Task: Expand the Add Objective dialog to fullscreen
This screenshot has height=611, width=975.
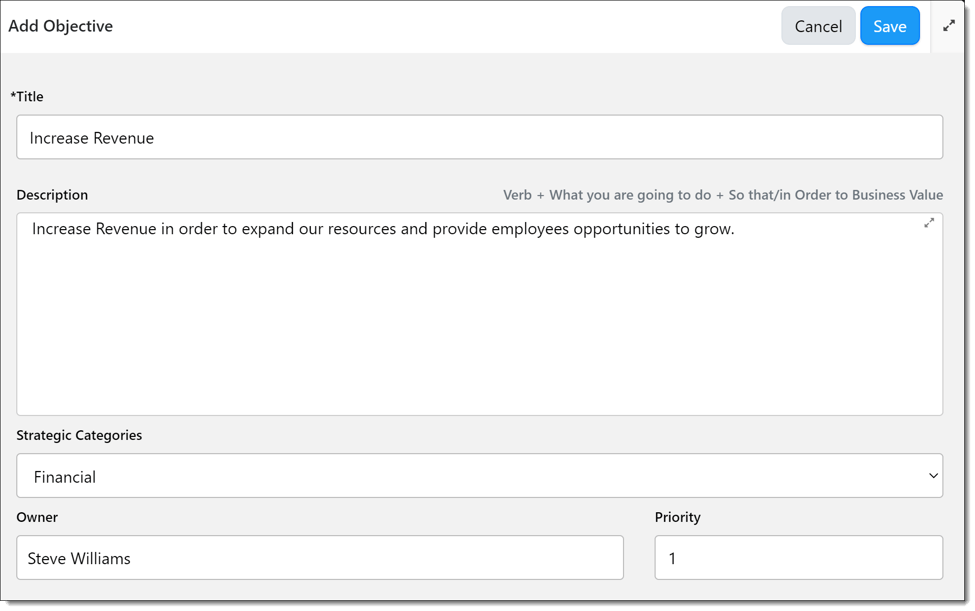Action: 949,26
